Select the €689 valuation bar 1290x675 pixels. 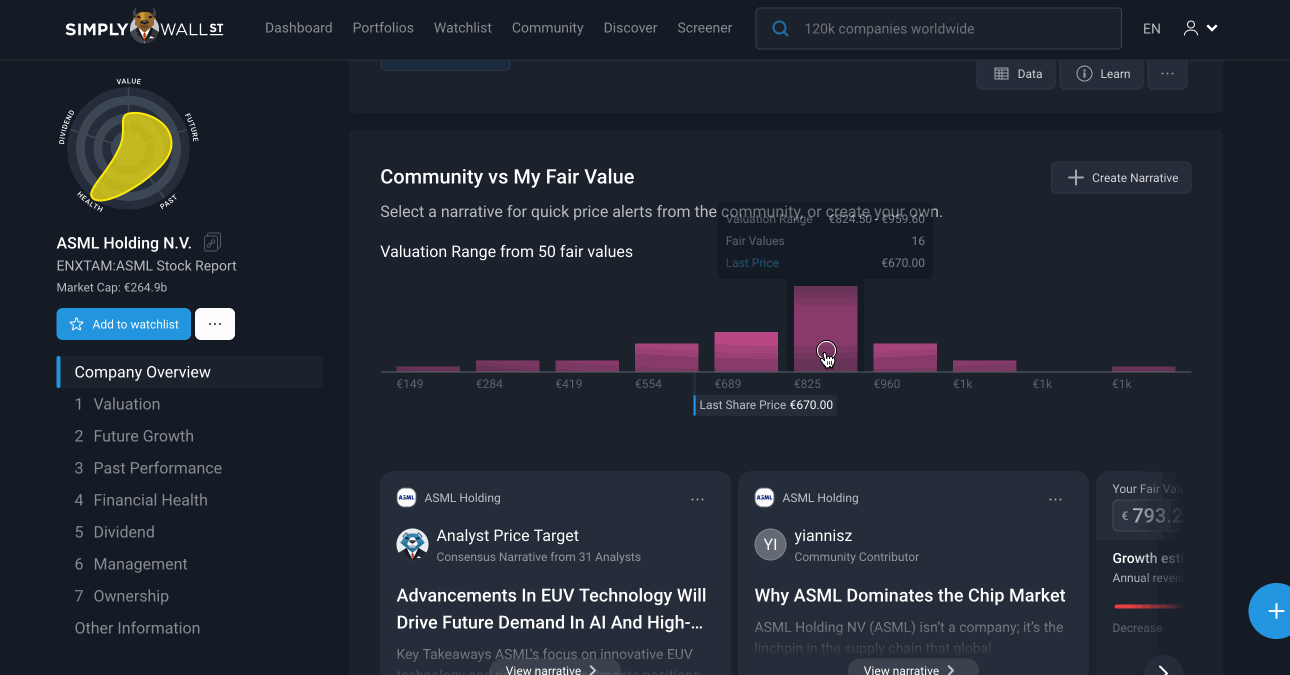[x=746, y=352]
